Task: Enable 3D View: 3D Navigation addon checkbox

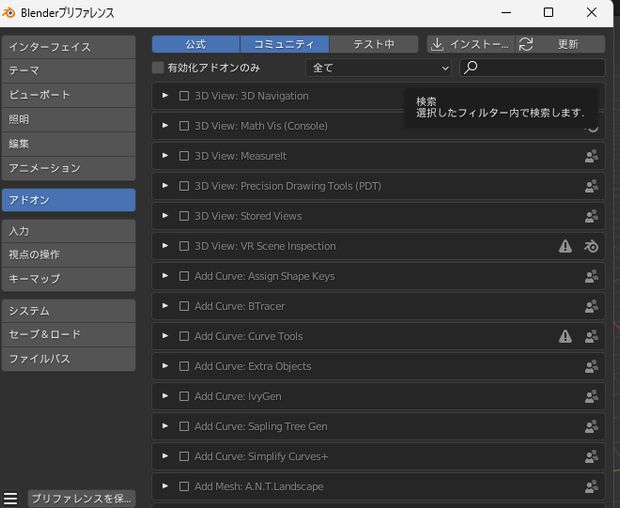Action: click(184, 96)
